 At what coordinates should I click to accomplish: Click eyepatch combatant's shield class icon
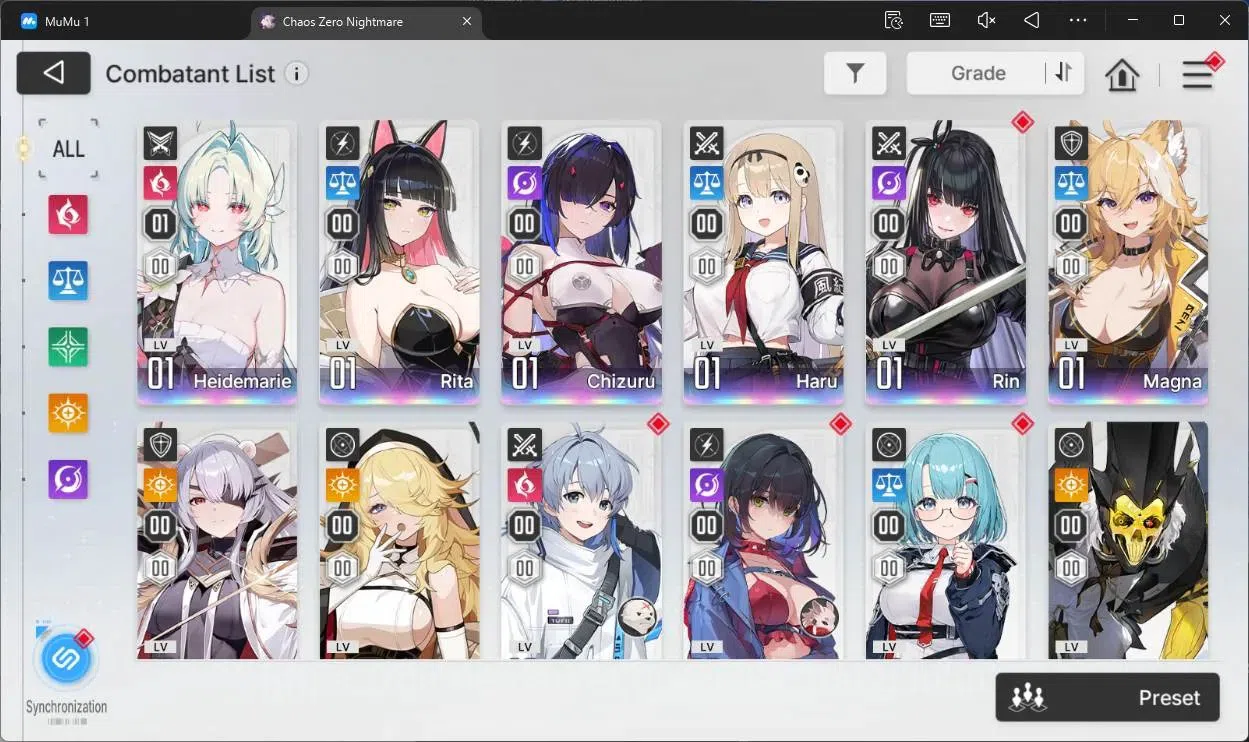click(160, 445)
